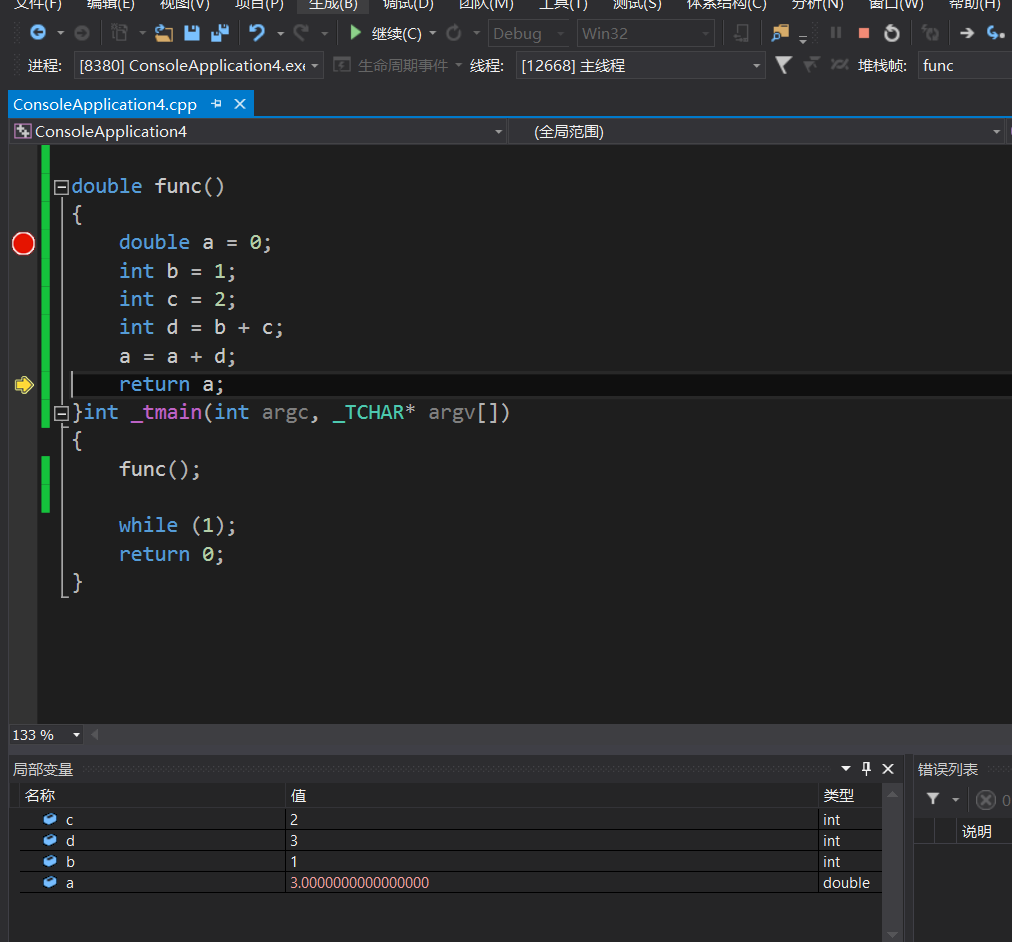The height and width of the screenshot is (942, 1012).
Task: Select variable b row in Locals
Action: (x=450, y=861)
